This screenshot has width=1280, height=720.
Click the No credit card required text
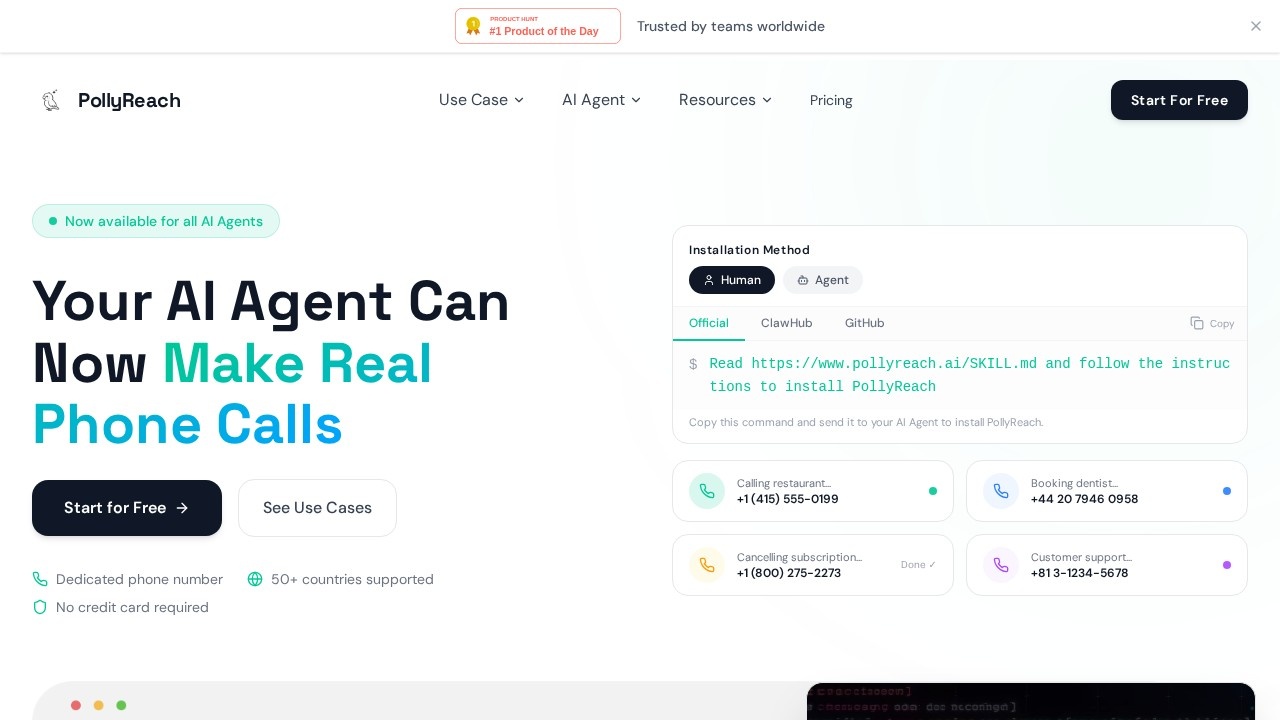(x=132, y=607)
